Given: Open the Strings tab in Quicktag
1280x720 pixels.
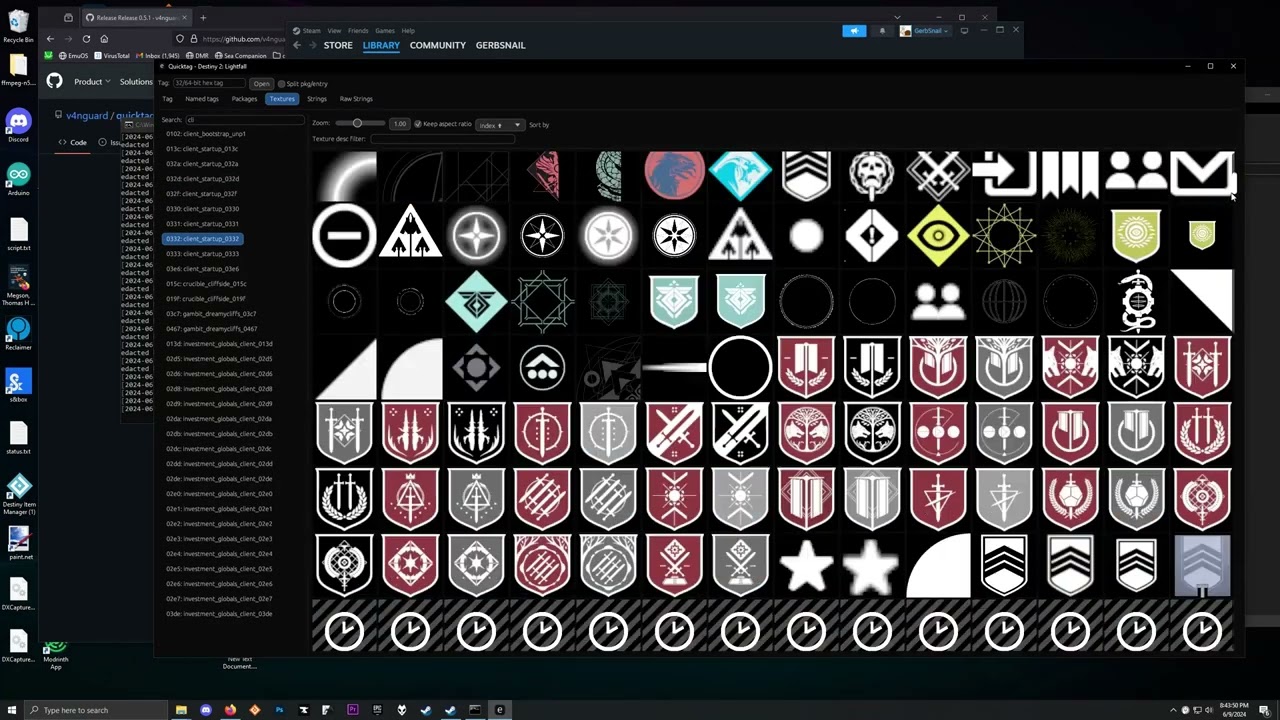Looking at the screenshot, I should click(x=317, y=99).
